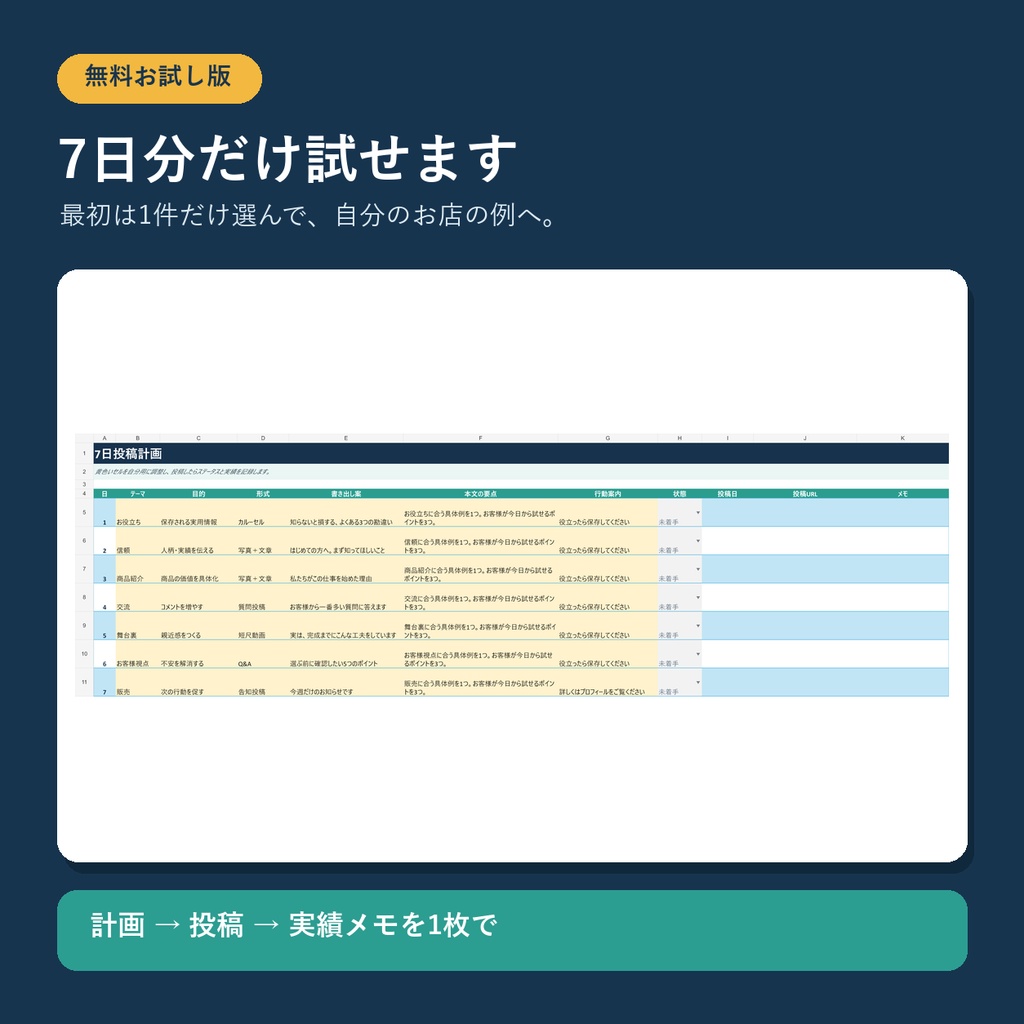Select the 目的 header cell

[198, 494]
